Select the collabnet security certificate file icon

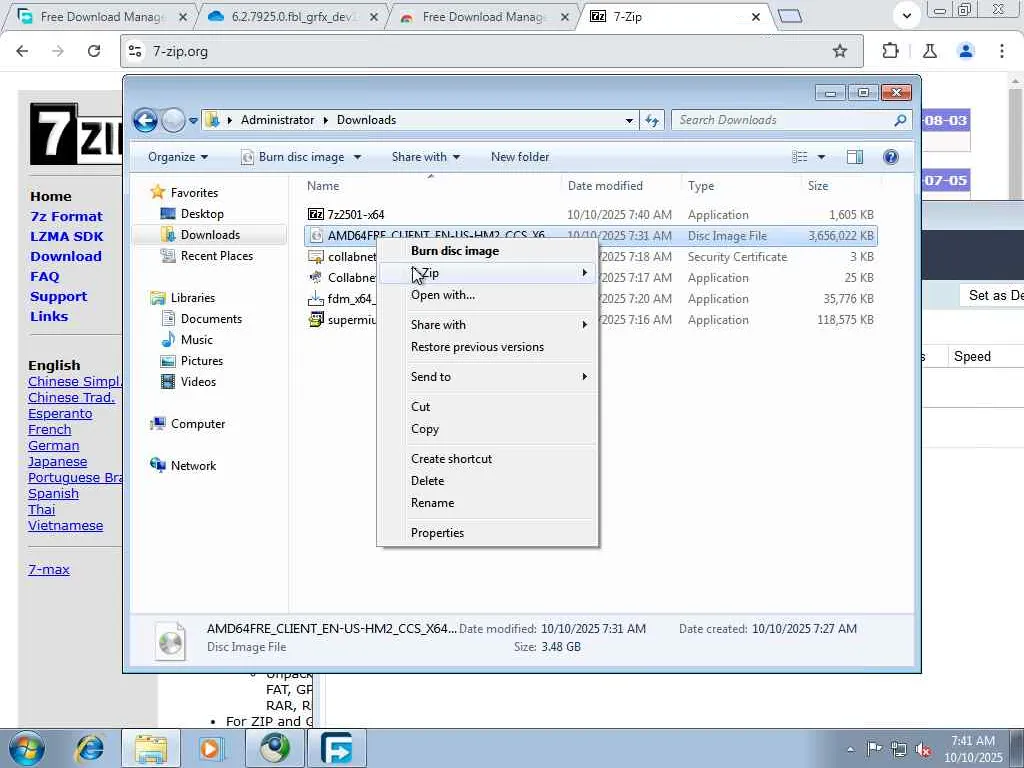tap(316, 257)
